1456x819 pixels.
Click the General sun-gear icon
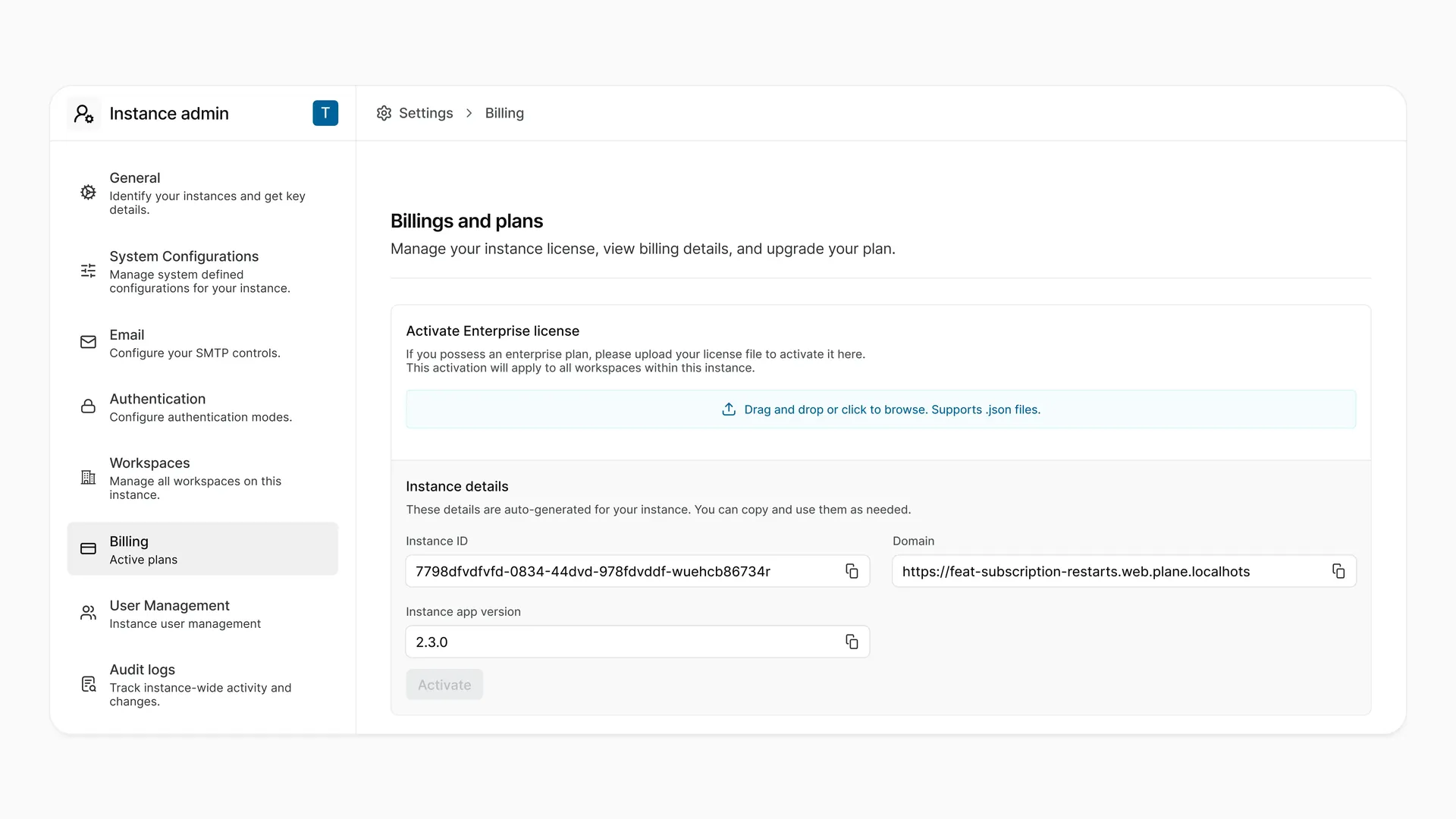(x=89, y=193)
